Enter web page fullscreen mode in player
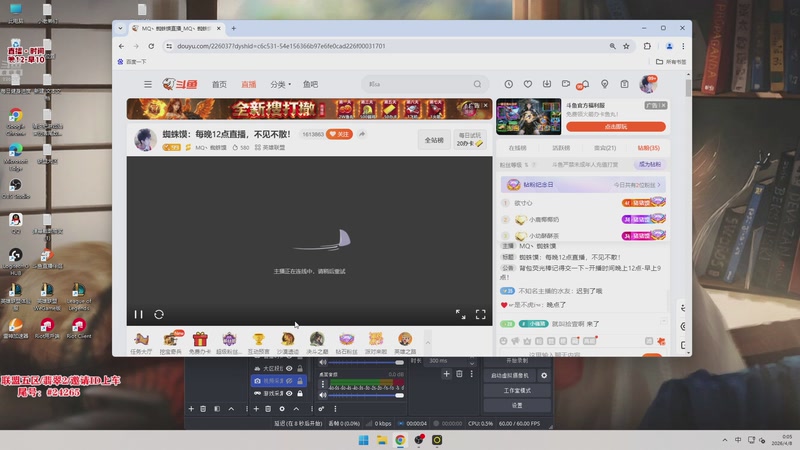The image size is (800, 450). pos(460,314)
